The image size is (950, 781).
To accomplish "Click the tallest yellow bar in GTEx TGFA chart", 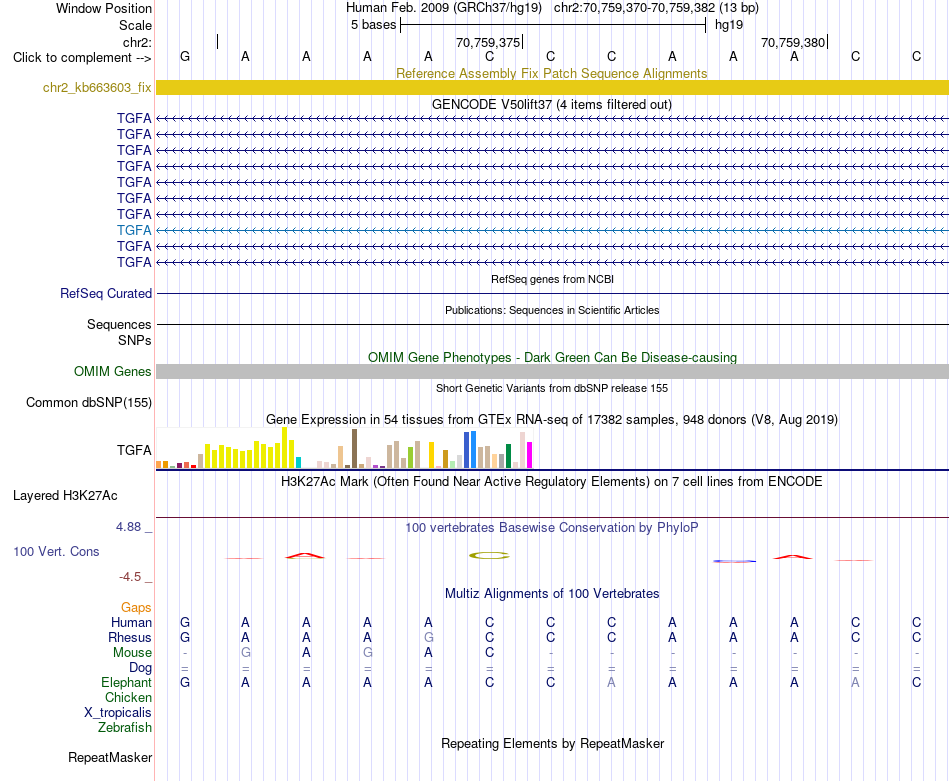I will click(285, 448).
